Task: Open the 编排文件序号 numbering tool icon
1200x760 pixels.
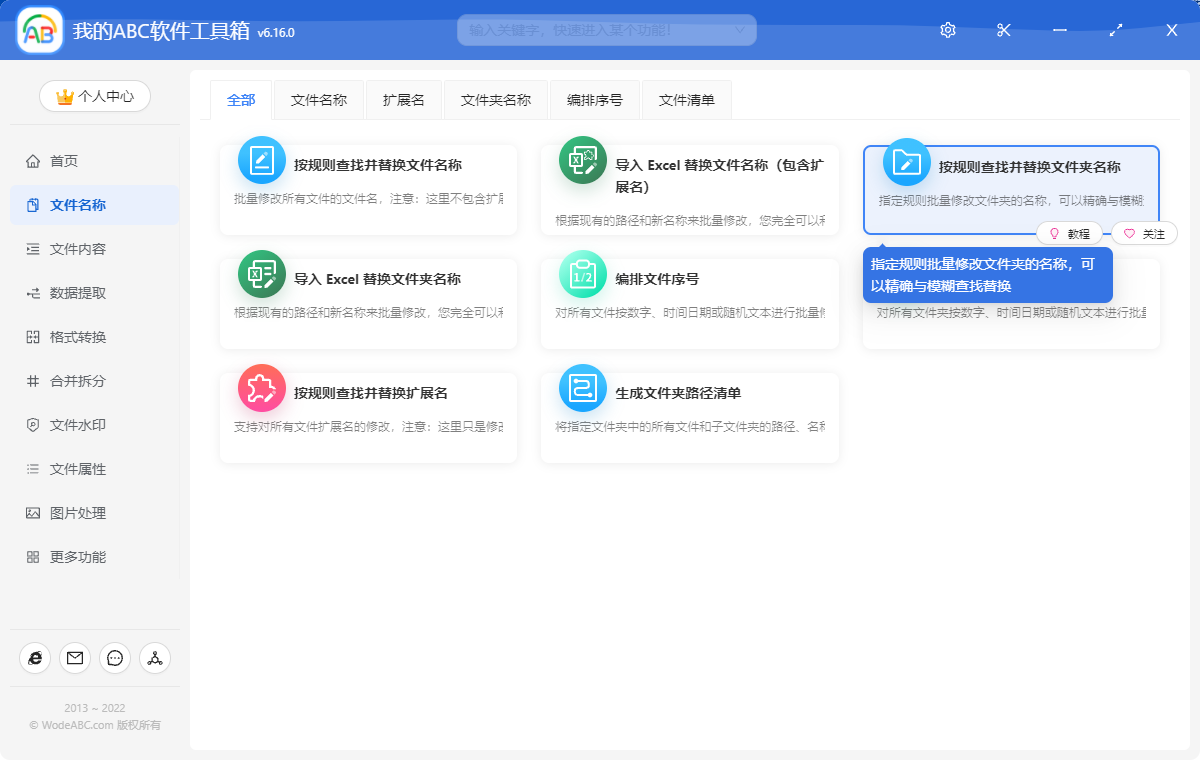Action: [582, 272]
